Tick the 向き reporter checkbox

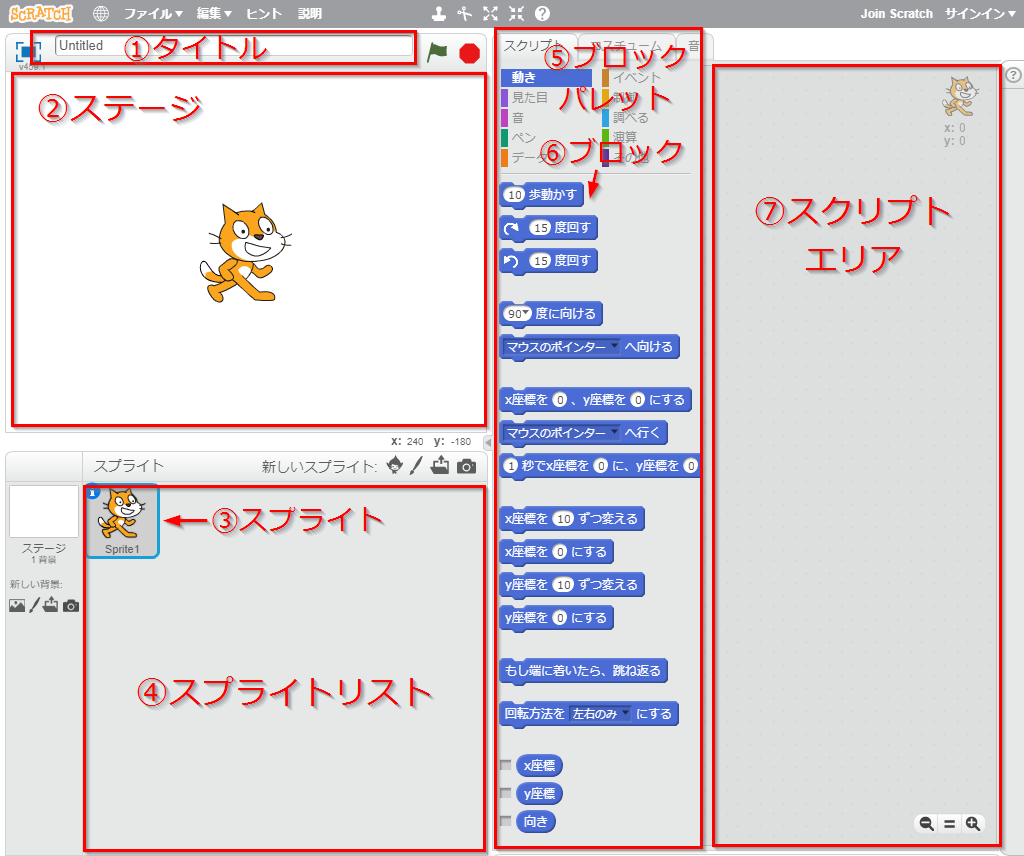pos(506,821)
